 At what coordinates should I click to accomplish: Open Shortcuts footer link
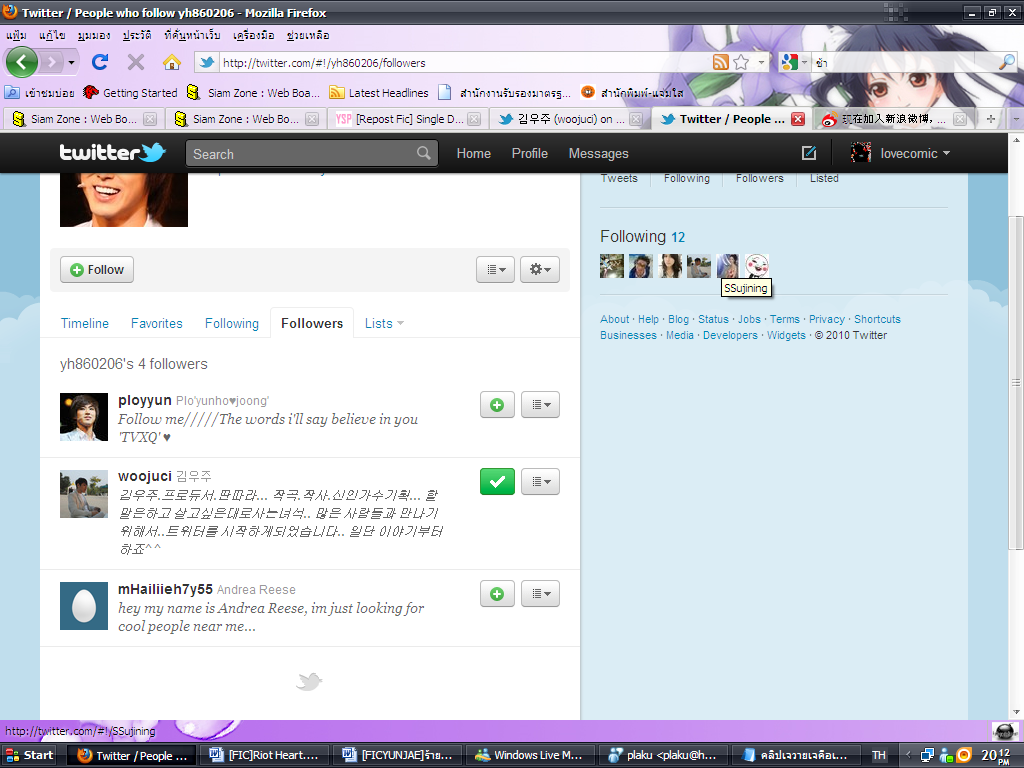click(x=877, y=319)
